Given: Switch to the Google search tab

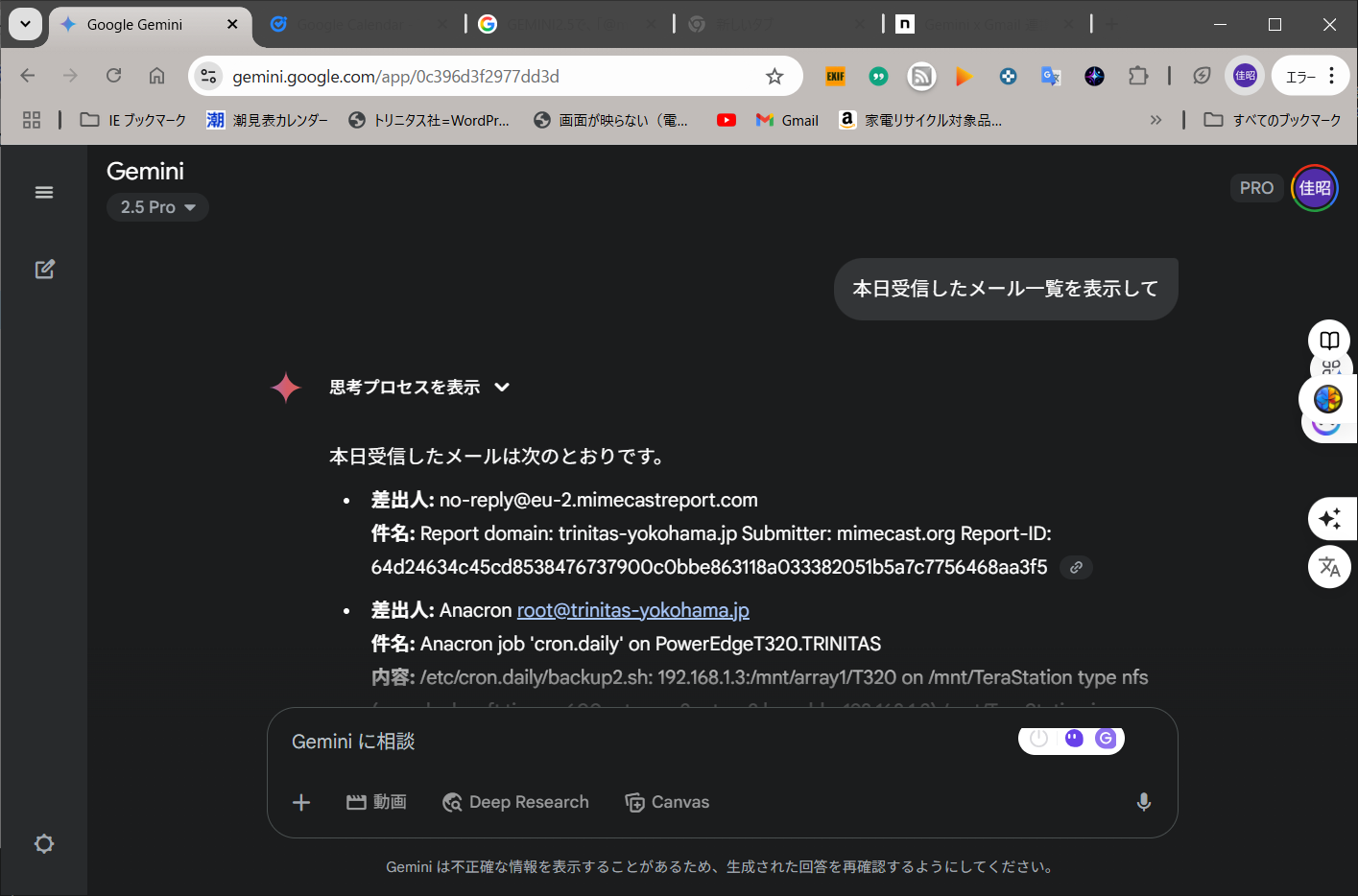Looking at the screenshot, I should point(566,25).
